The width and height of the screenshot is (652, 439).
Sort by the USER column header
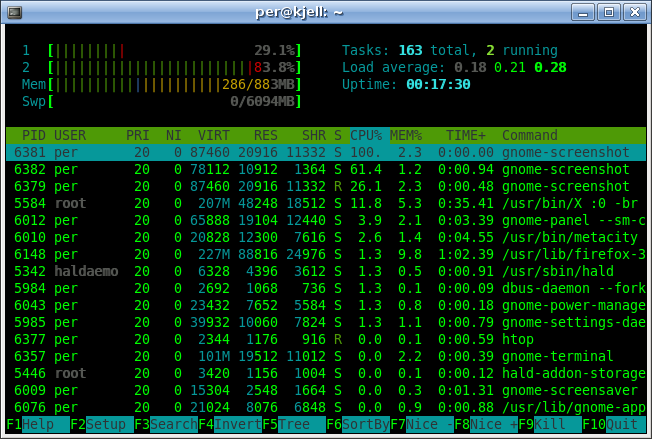[70, 136]
